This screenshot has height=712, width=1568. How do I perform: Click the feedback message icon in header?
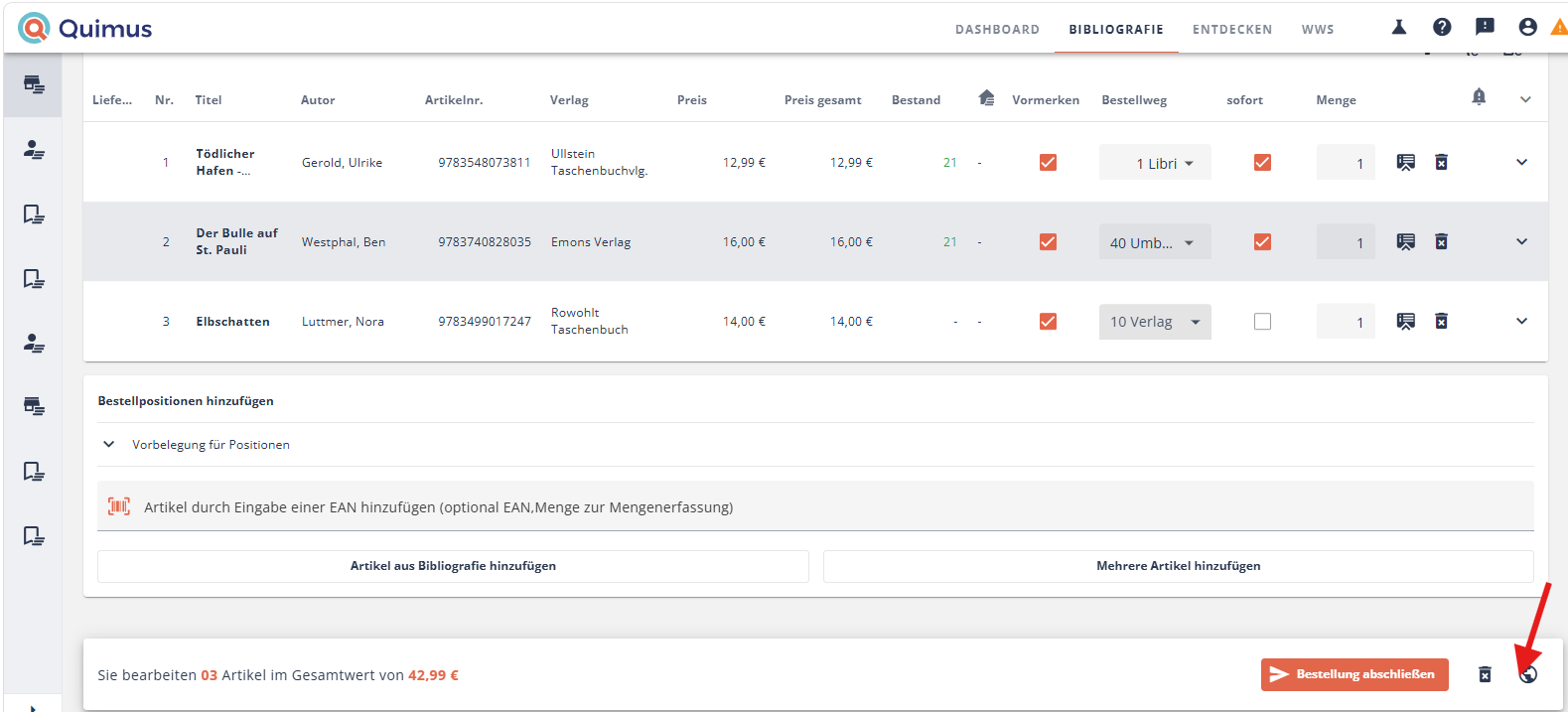click(1485, 27)
